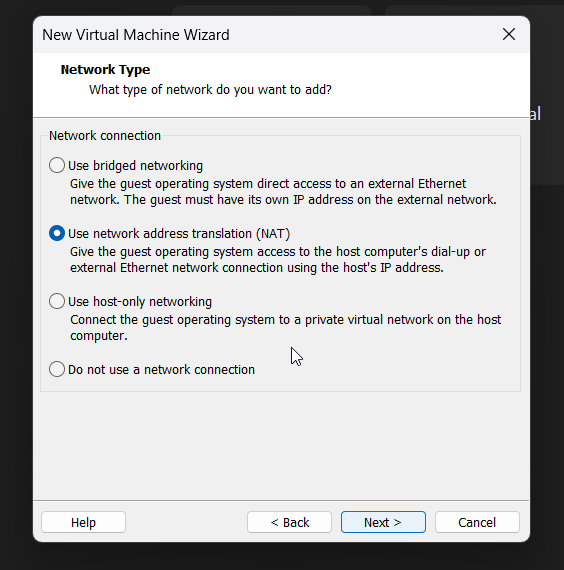564x570 pixels.
Task: Close the wizard with the X icon
Action: click(509, 35)
